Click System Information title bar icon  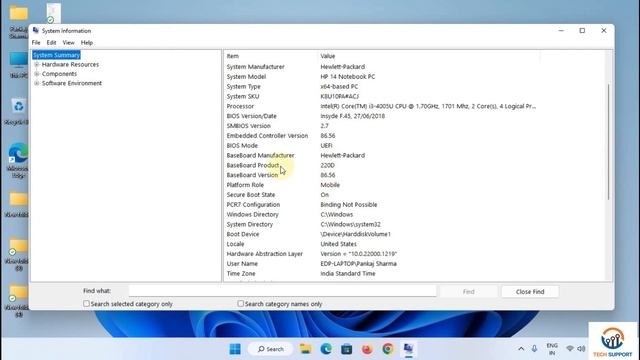pyautogui.click(x=36, y=31)
